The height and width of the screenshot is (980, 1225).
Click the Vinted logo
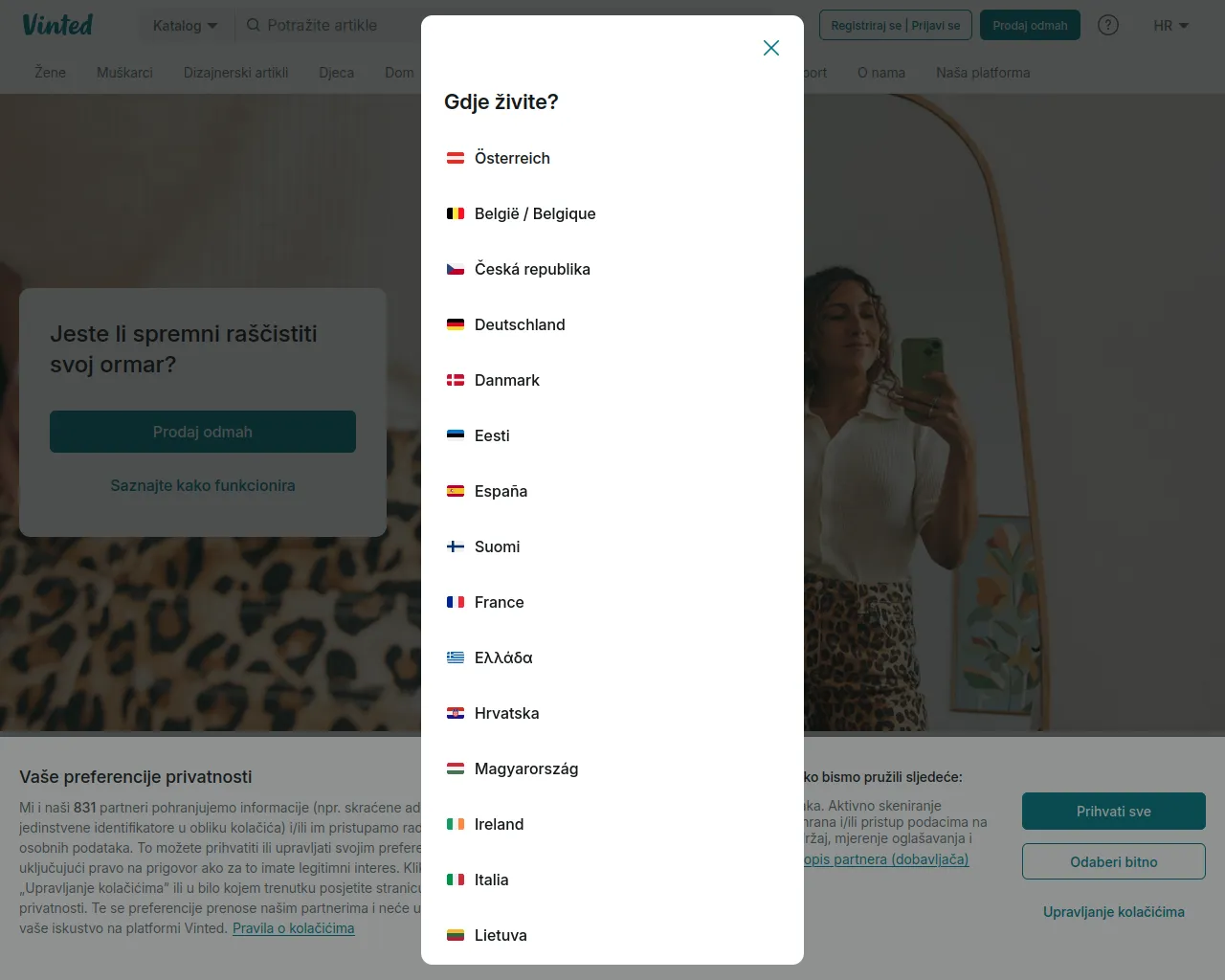tap(57, 25)
